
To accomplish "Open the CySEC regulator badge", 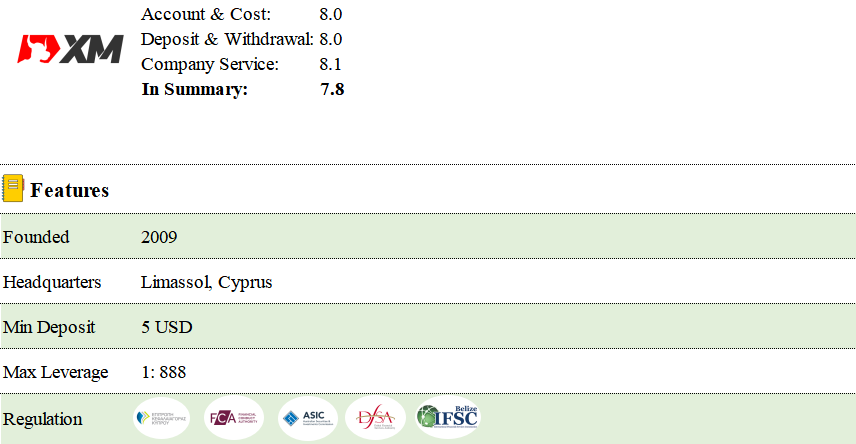I will tap(161, 418).
